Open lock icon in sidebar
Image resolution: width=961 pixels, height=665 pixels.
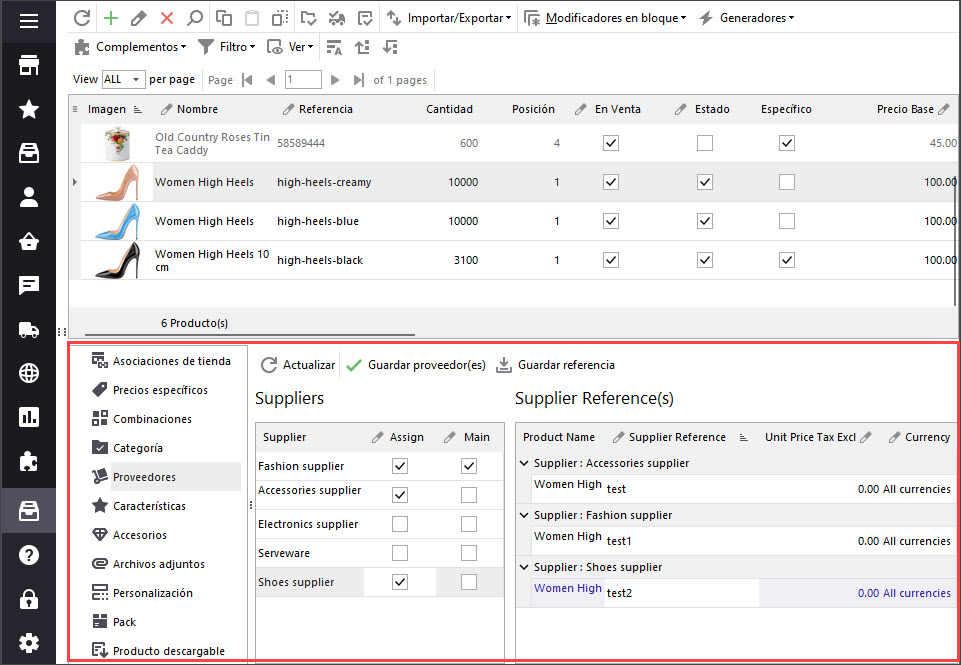[29, 599]
